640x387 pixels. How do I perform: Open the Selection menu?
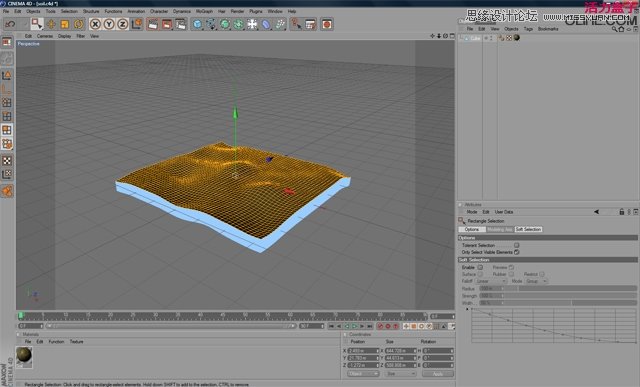(x=69, y=11)
